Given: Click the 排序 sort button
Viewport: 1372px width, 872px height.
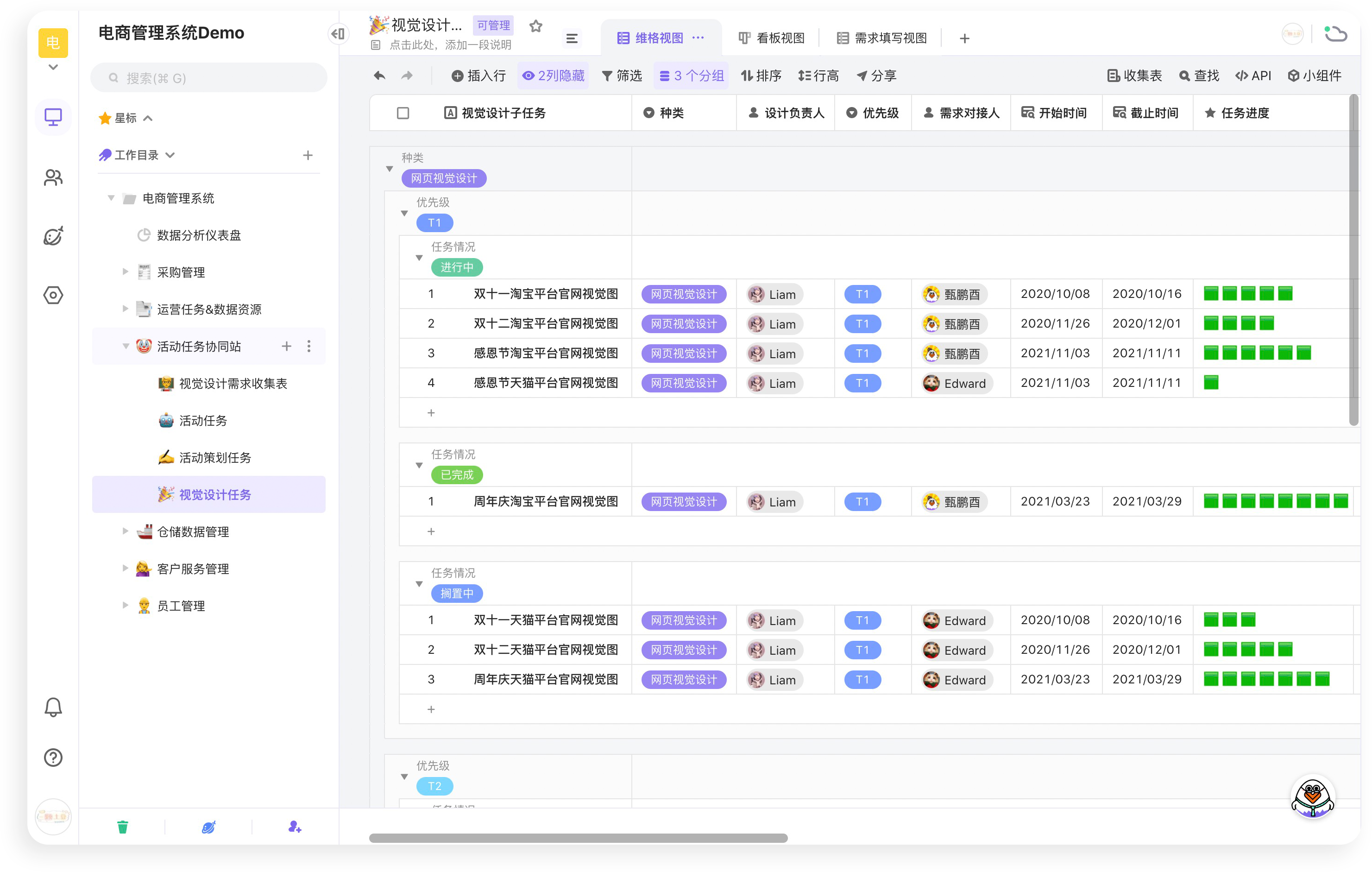Looking at the screenshot, I should (761, 75).
